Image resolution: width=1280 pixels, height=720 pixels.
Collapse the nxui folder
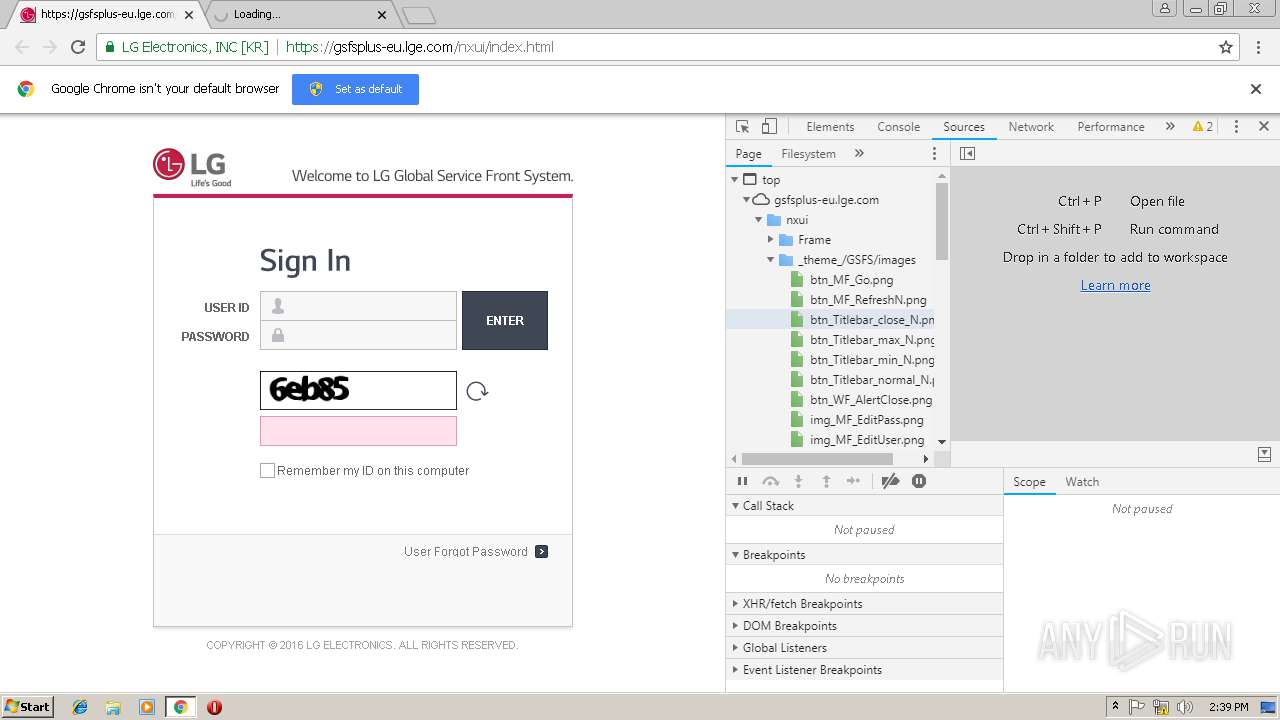coord(758,220)
